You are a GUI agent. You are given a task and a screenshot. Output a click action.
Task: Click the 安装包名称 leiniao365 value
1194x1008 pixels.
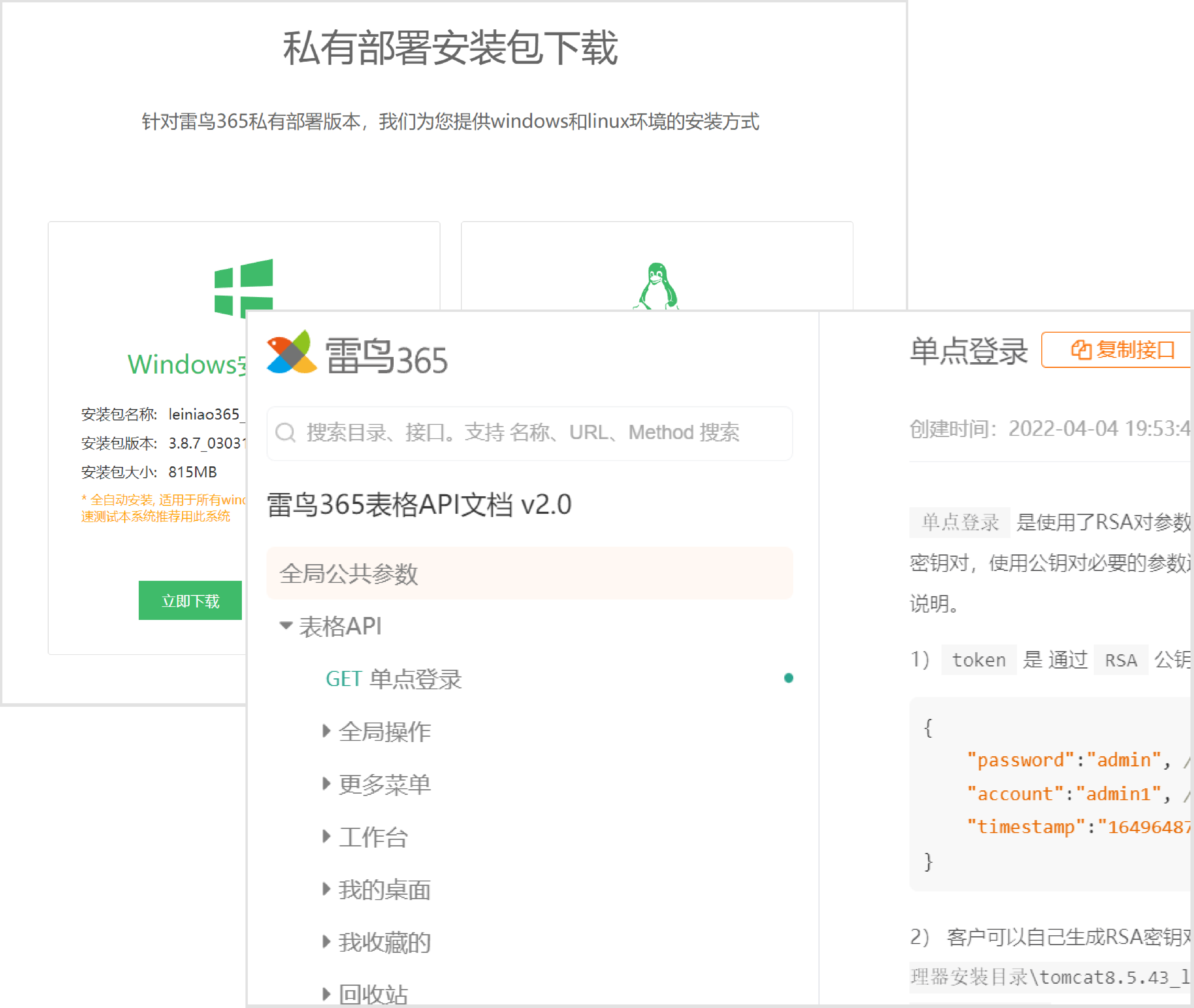click(206, 414)
